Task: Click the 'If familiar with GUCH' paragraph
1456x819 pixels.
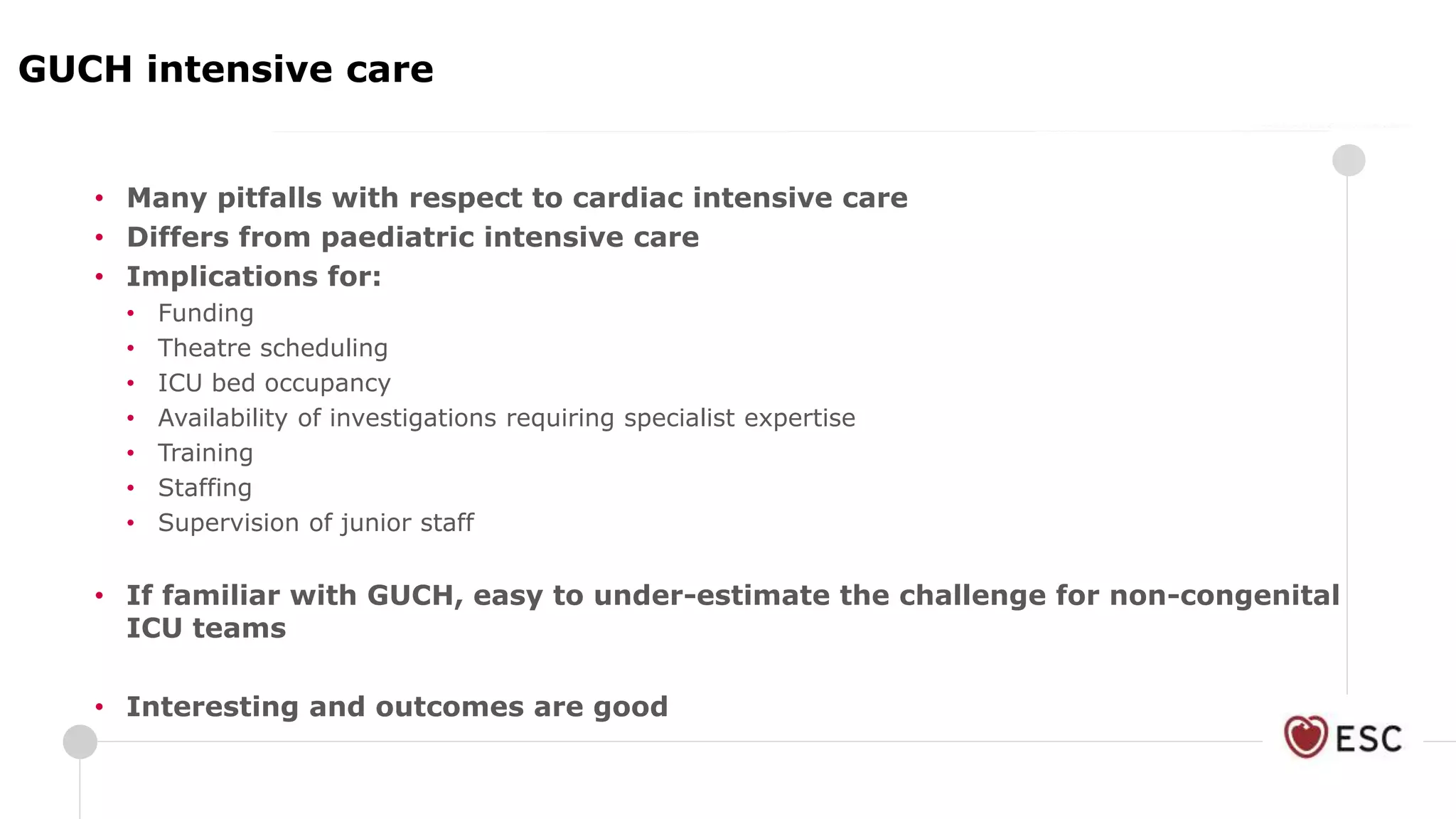Action: point(733,611)
